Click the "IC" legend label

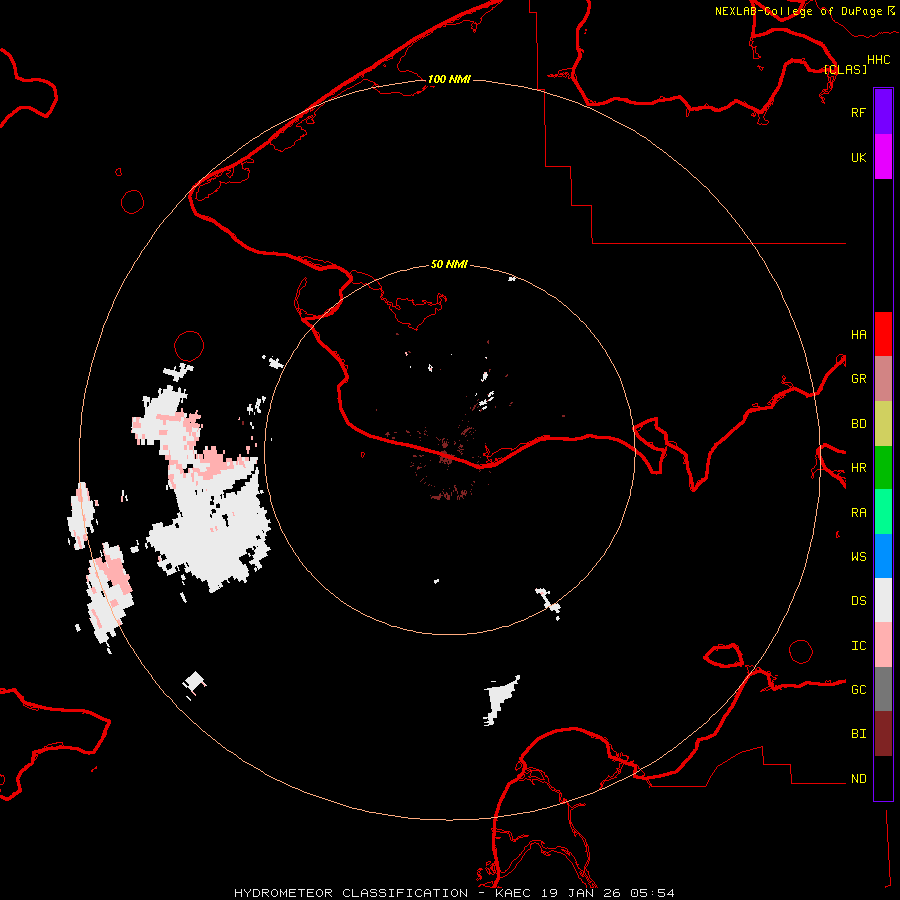tap(858, 646)
